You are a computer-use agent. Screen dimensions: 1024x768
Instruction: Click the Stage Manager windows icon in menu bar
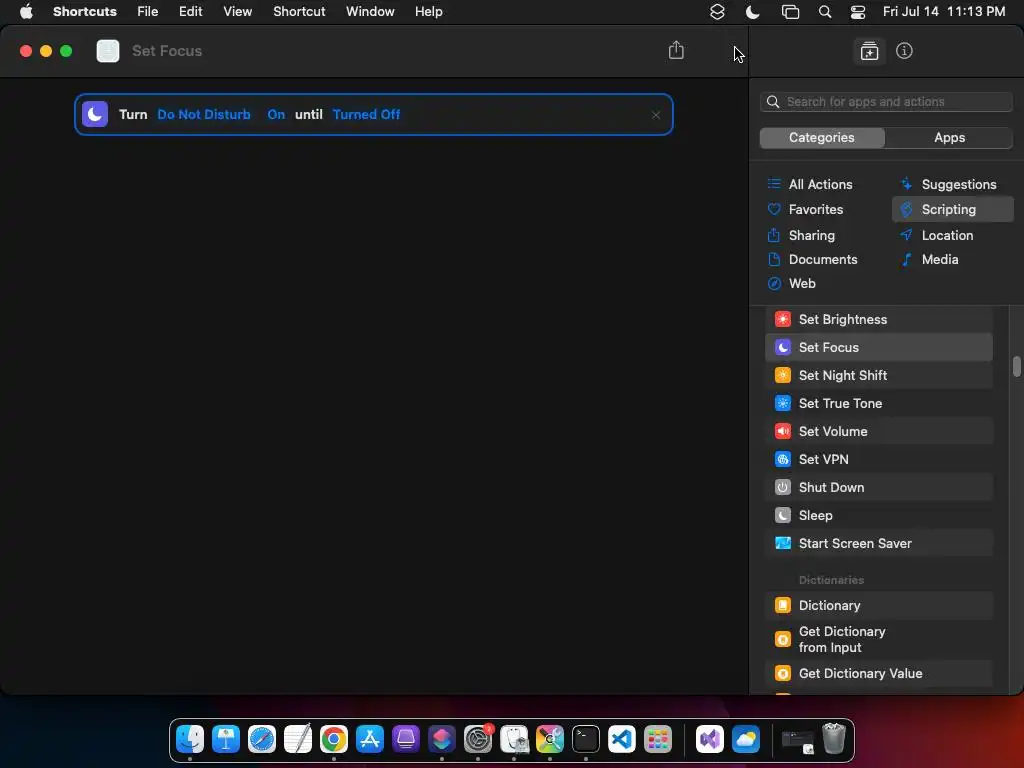790,12
